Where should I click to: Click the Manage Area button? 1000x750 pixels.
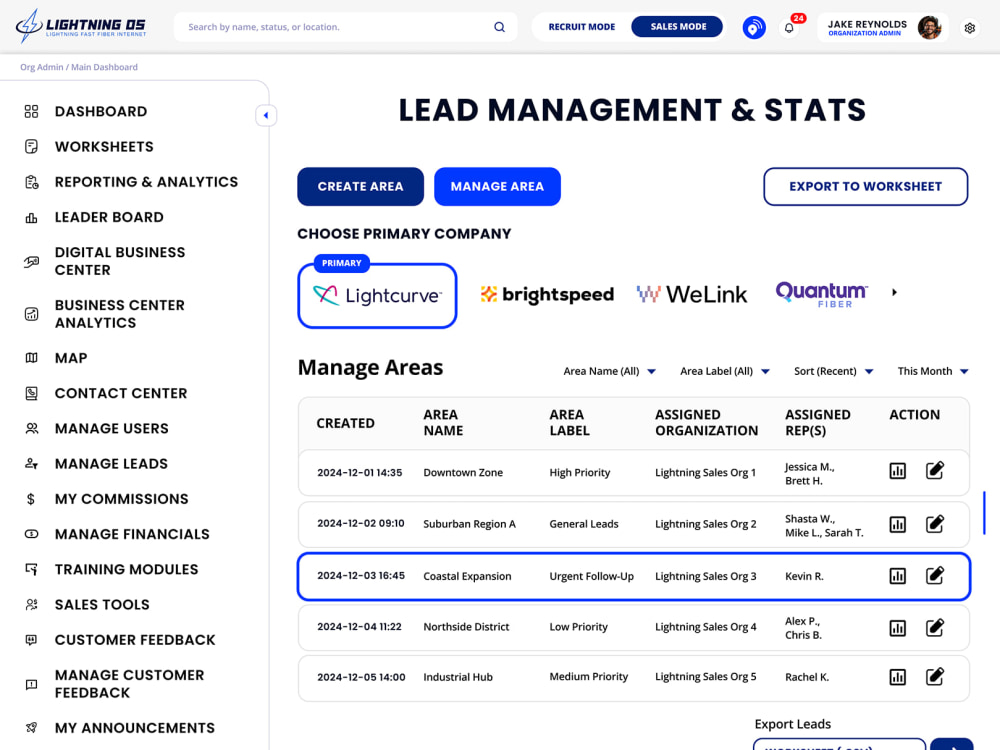pyautogui.click(x=497, y=187)
